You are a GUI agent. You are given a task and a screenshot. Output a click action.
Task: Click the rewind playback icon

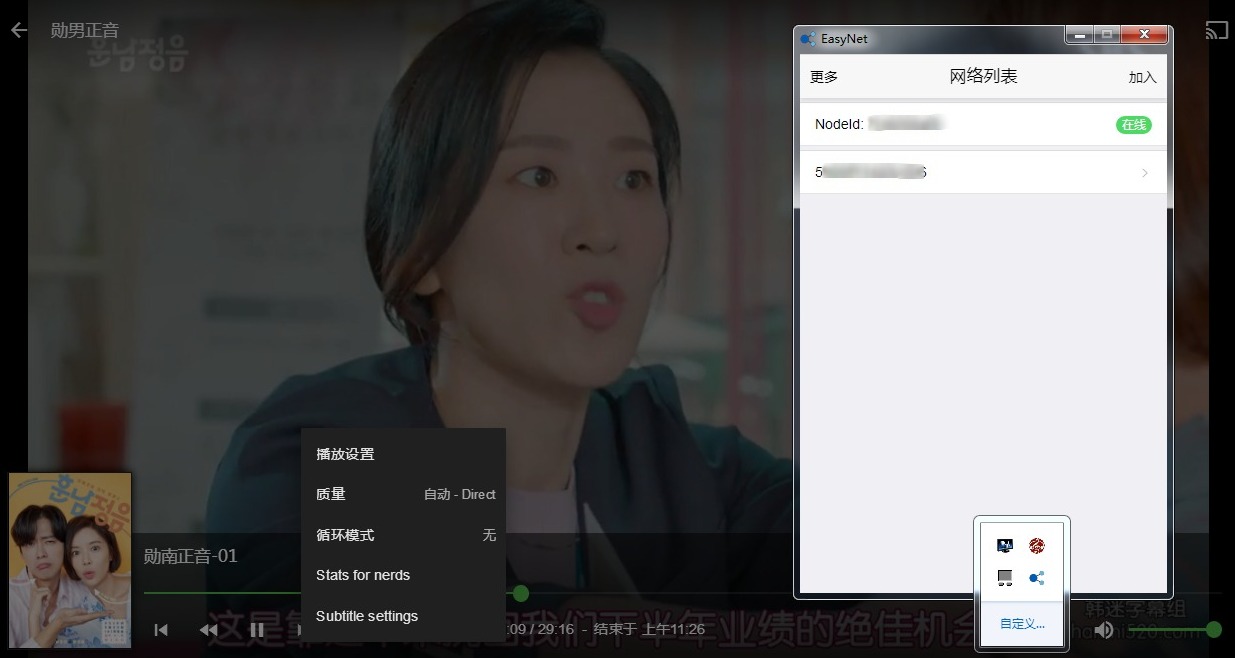[x=208, y=630]
